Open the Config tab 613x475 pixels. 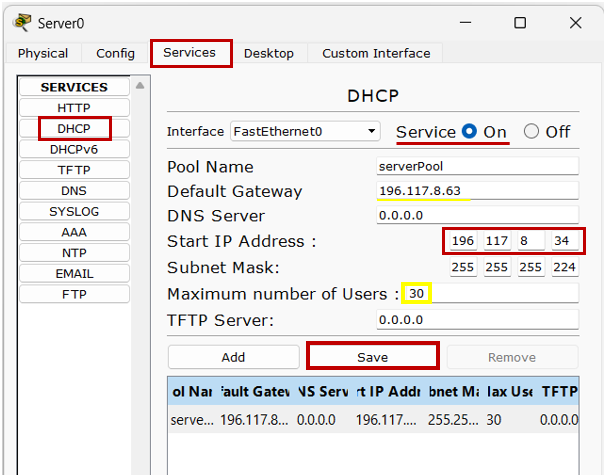pyautogui.click(x=115, y=53)
